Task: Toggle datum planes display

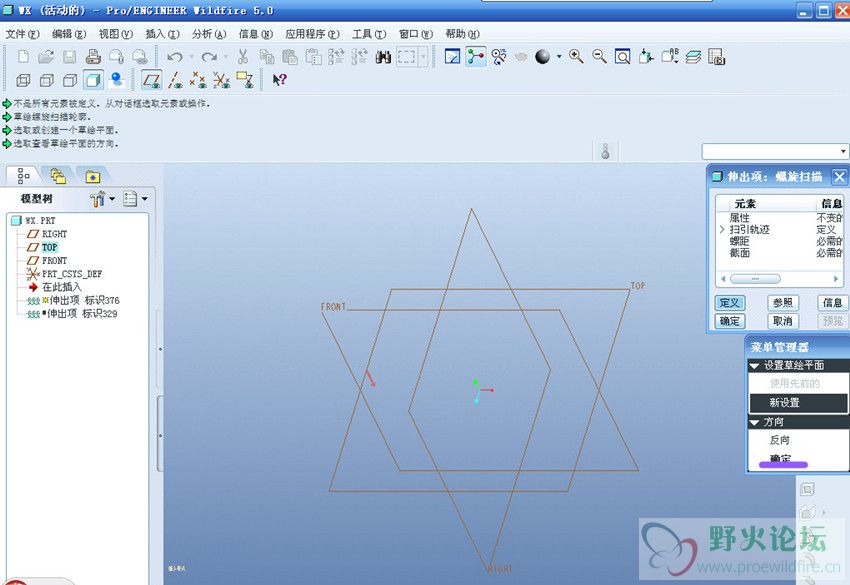Action: [x=151, y=80]
